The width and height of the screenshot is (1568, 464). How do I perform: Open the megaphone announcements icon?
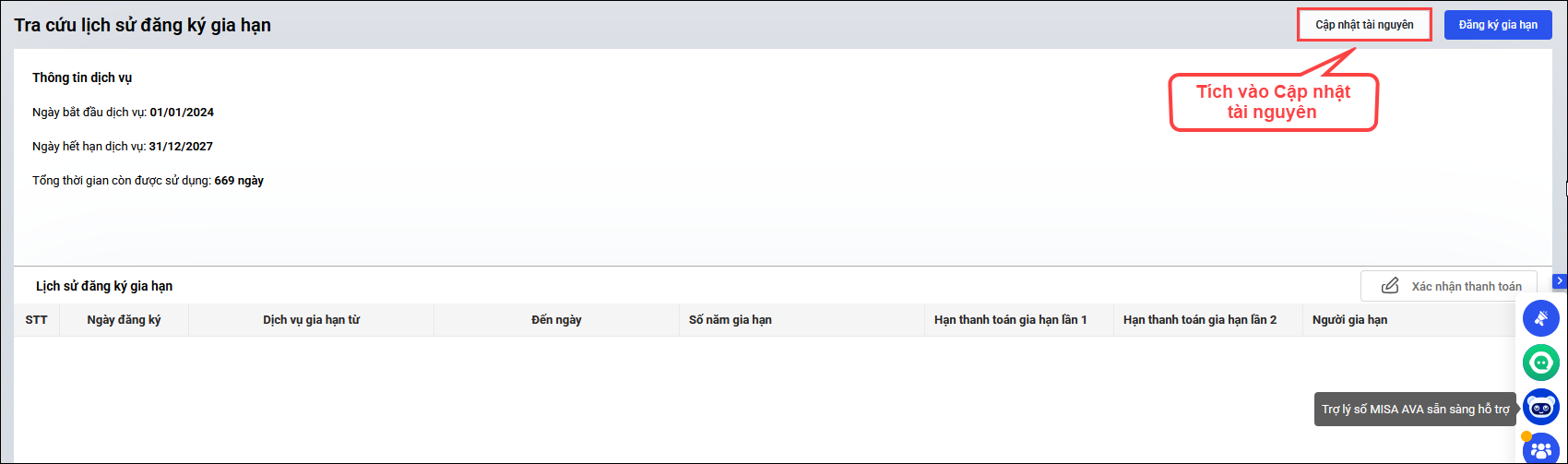tap(1540, 318)
